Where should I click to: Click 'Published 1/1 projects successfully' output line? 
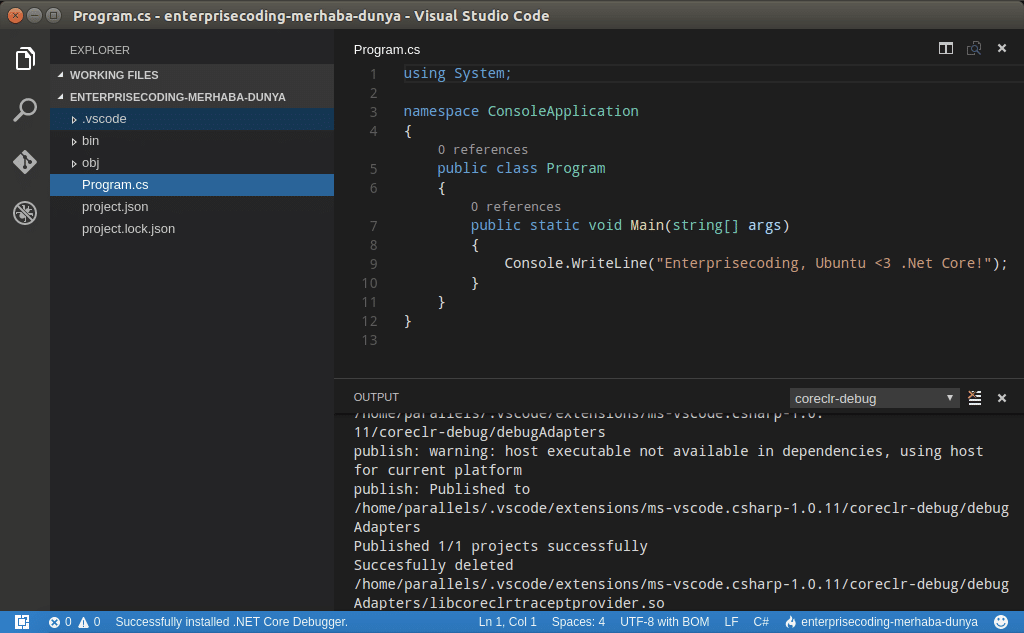click(x=500, y=546)
